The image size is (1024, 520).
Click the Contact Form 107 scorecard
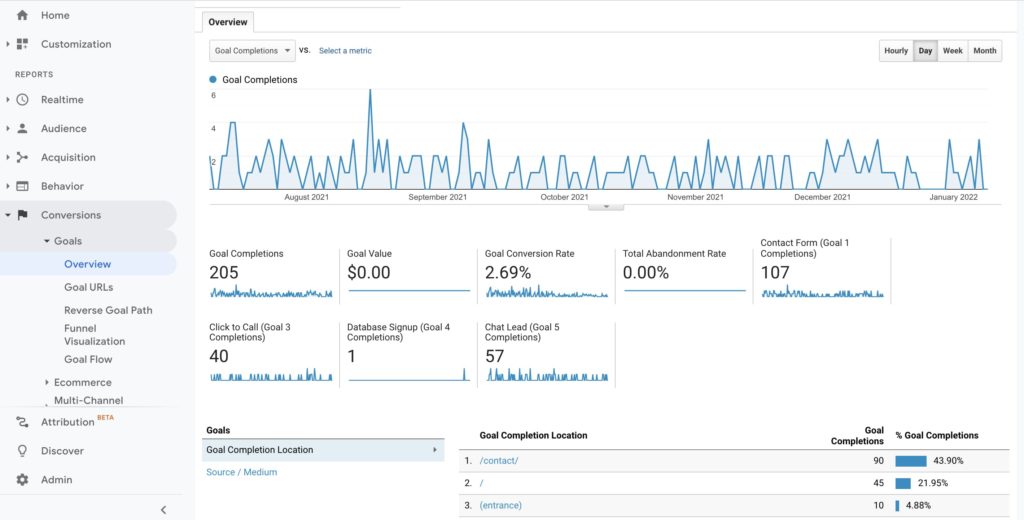[x=822, y=270]
